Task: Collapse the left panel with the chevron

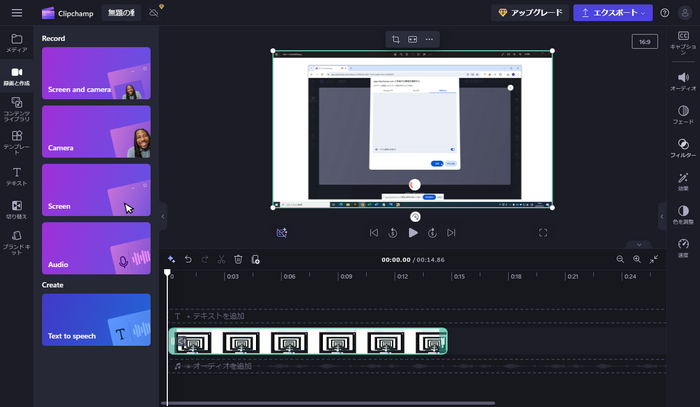Action: tap(163, 215)
